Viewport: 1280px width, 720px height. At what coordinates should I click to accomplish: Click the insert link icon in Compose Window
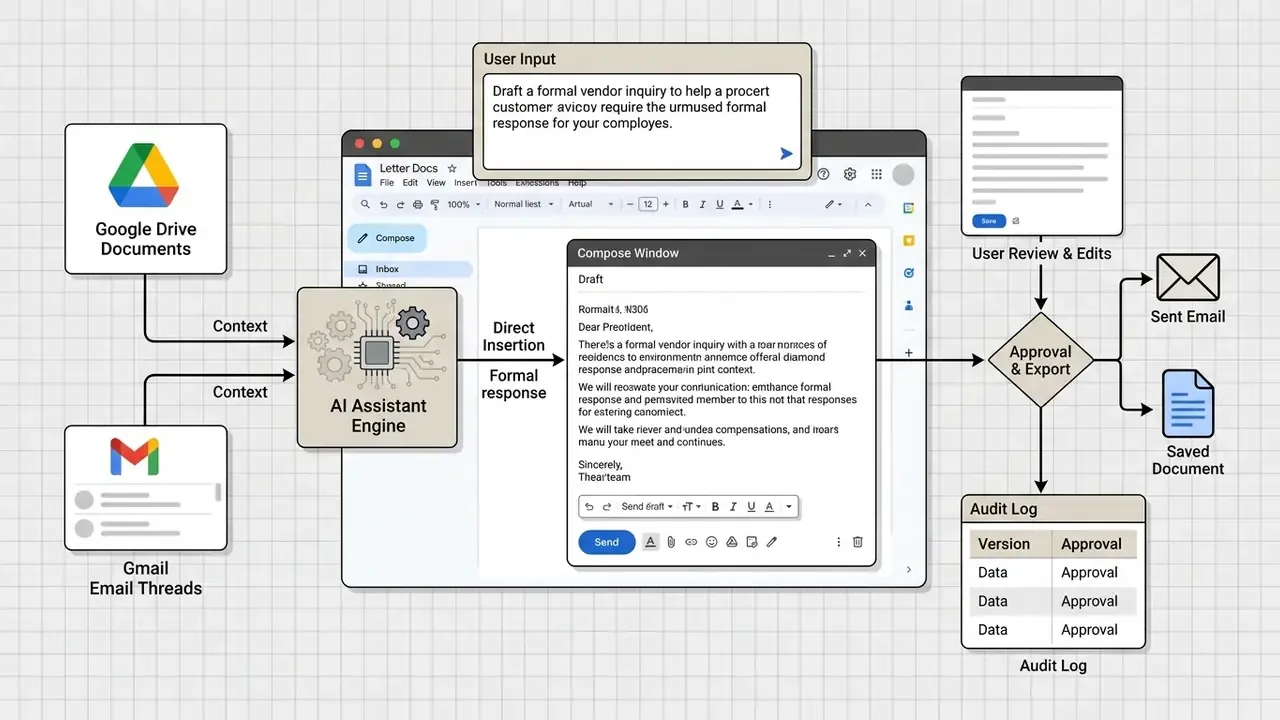click(x=691, y=542)
